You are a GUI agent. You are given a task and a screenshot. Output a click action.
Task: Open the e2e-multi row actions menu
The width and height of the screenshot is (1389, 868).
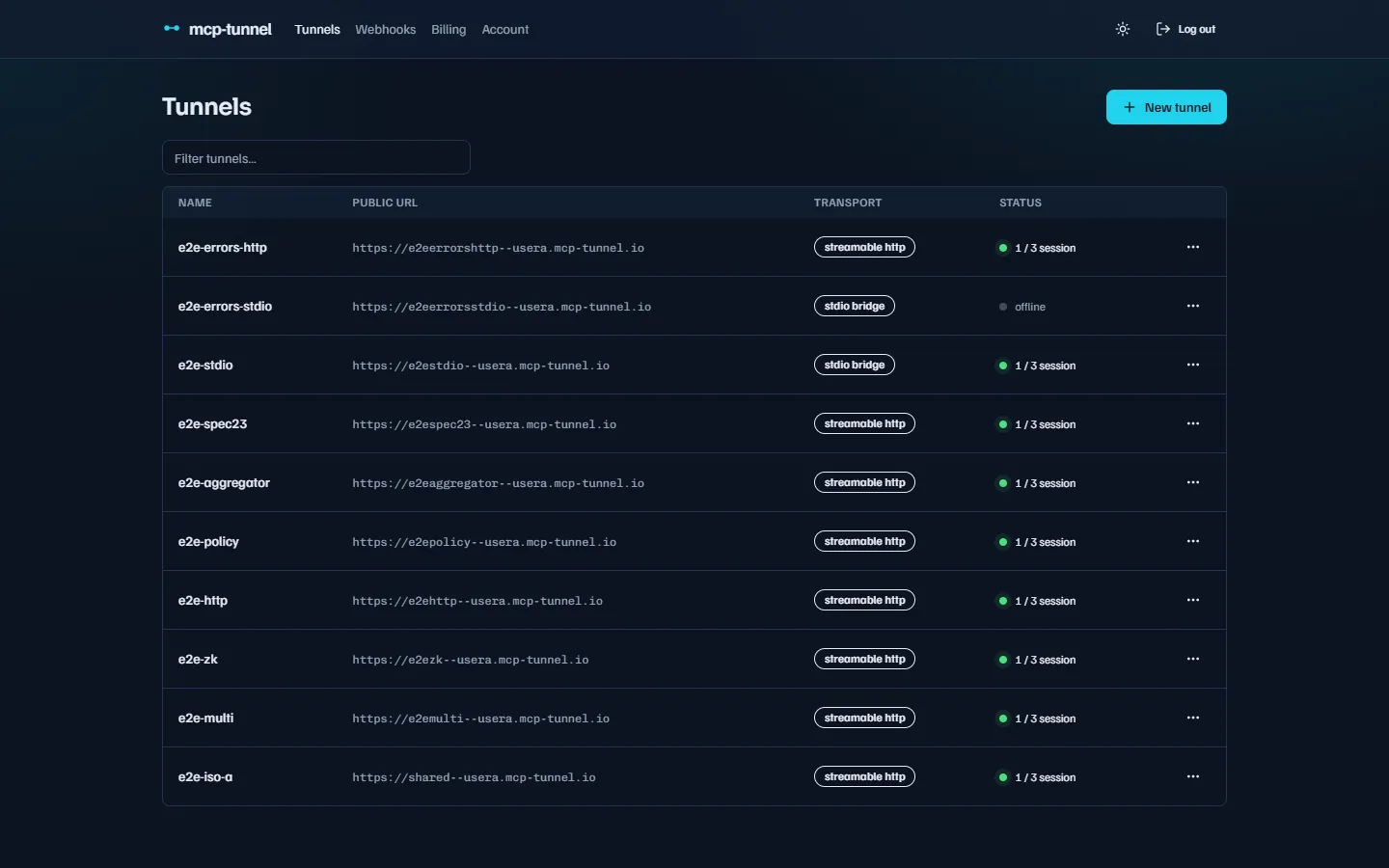point(1193,718)
